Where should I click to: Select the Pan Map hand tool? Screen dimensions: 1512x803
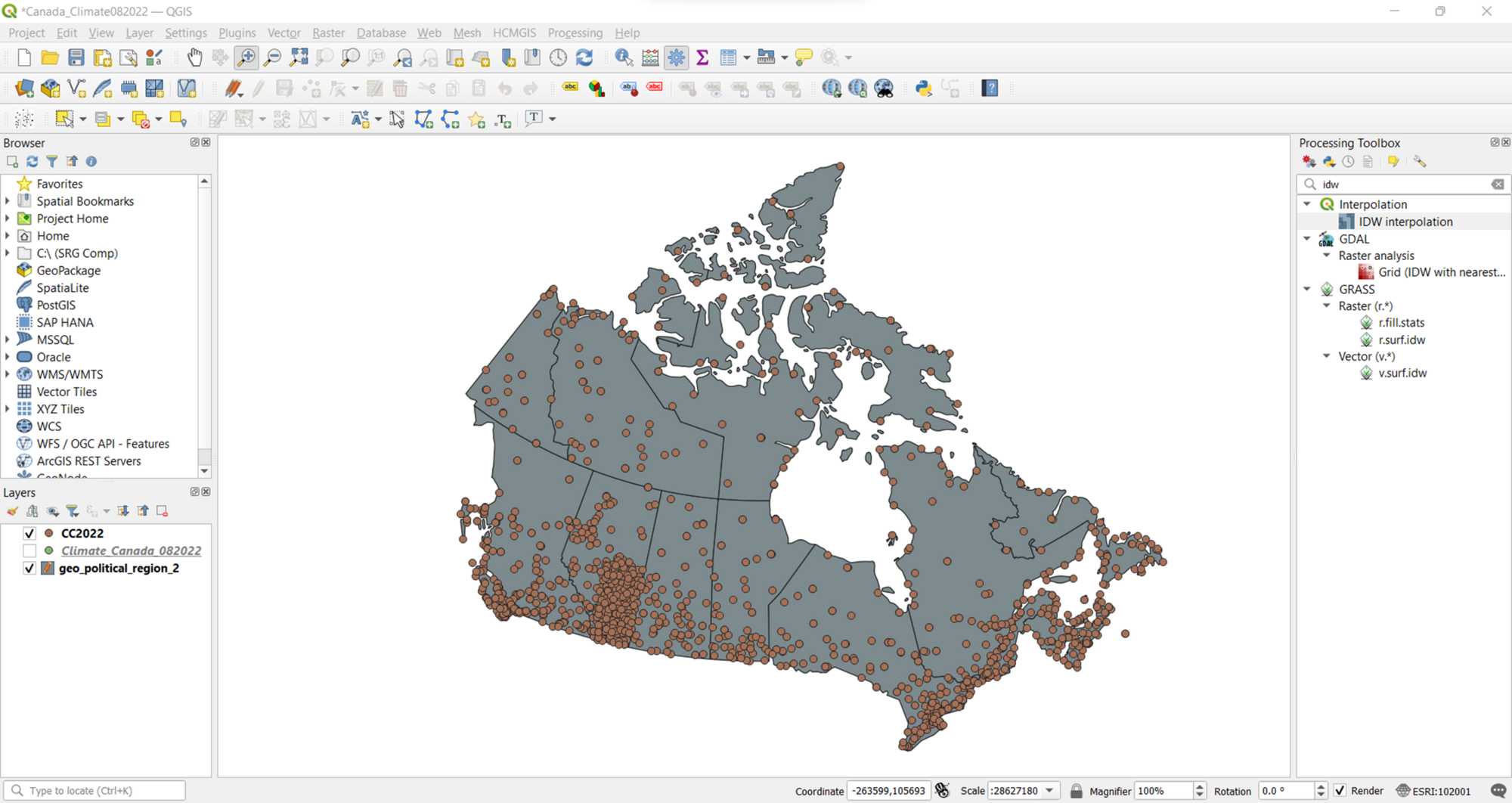point(194,57)
